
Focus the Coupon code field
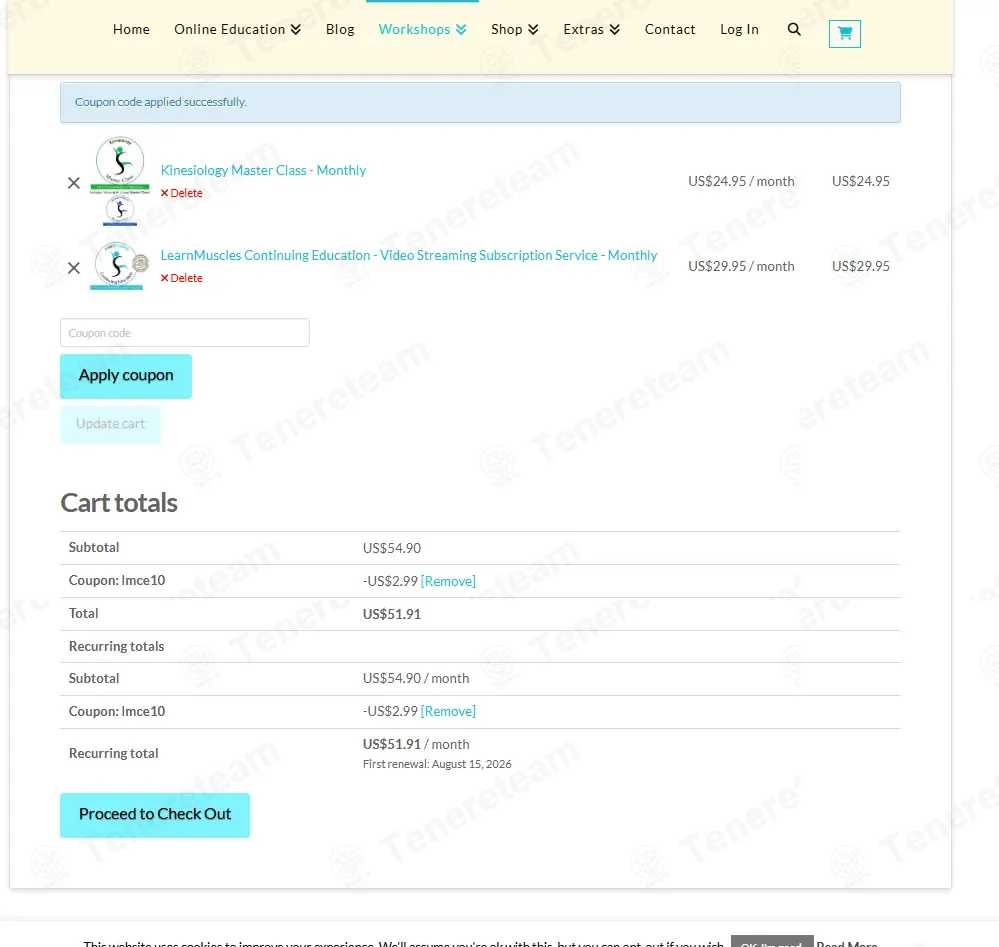185,333
